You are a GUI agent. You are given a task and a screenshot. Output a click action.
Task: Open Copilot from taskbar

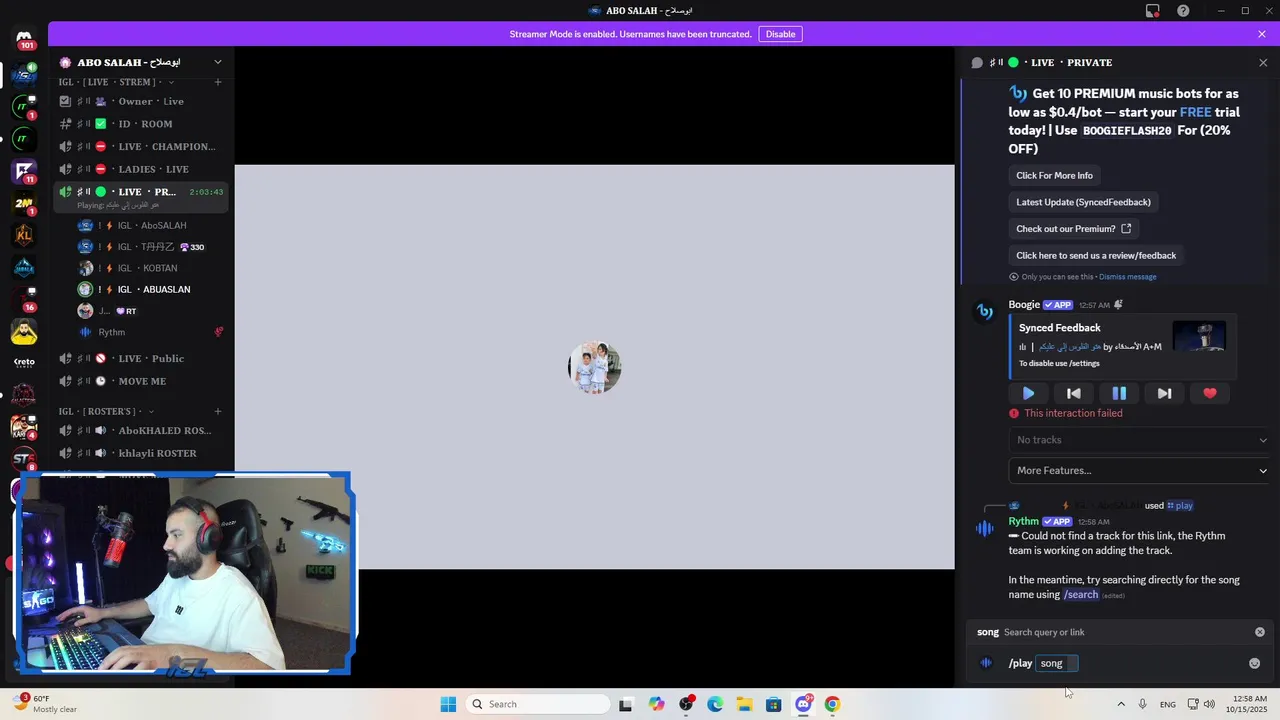[x=656, y=704]
